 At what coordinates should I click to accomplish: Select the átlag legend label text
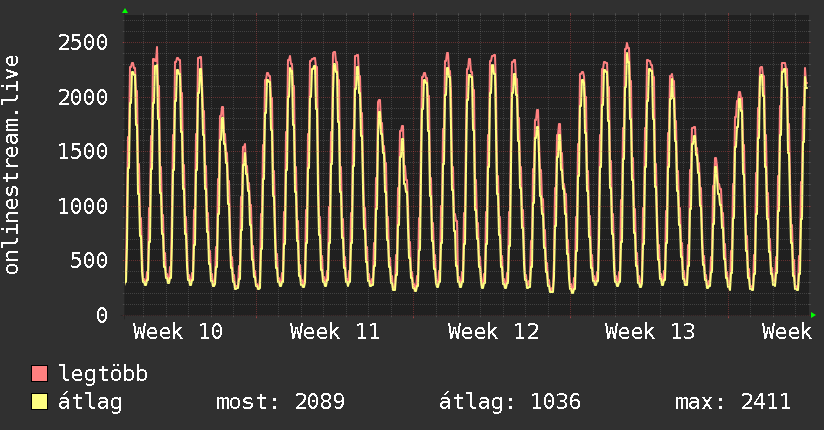pyautogui.click(x=90, y=402)
